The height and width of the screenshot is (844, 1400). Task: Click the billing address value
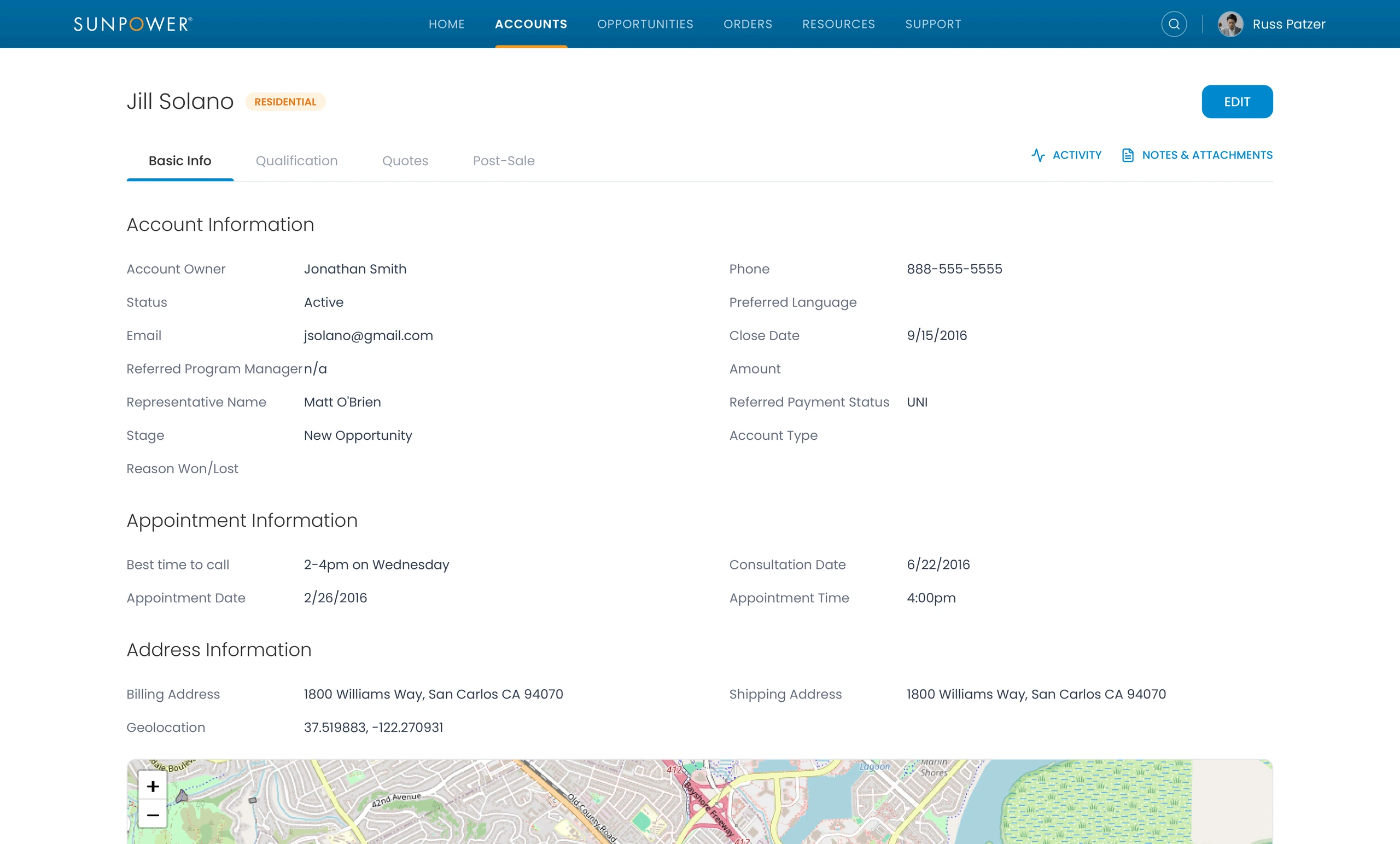(434, 694)
